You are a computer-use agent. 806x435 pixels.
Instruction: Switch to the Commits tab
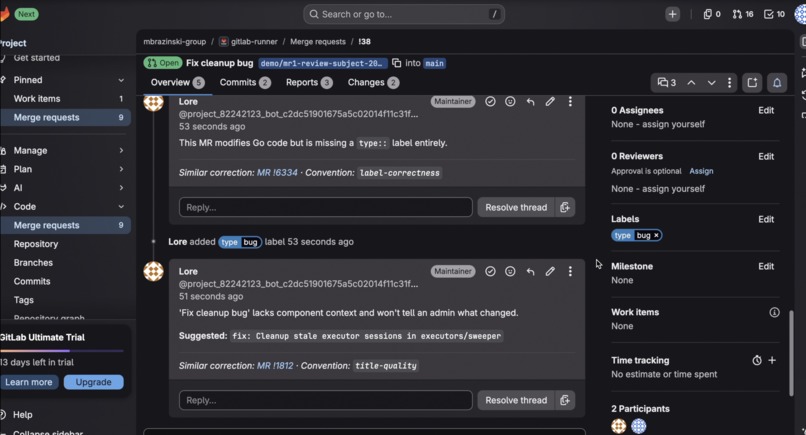245,83
